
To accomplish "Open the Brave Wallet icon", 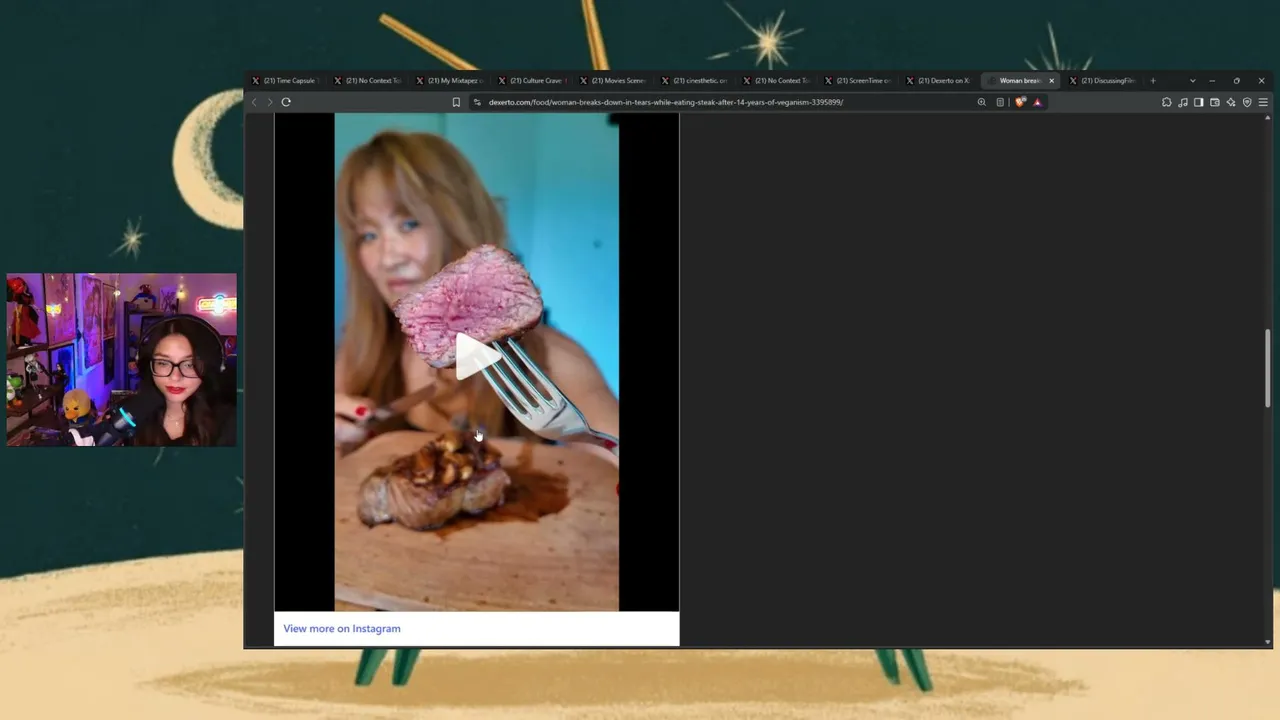I will (1215, 102).
